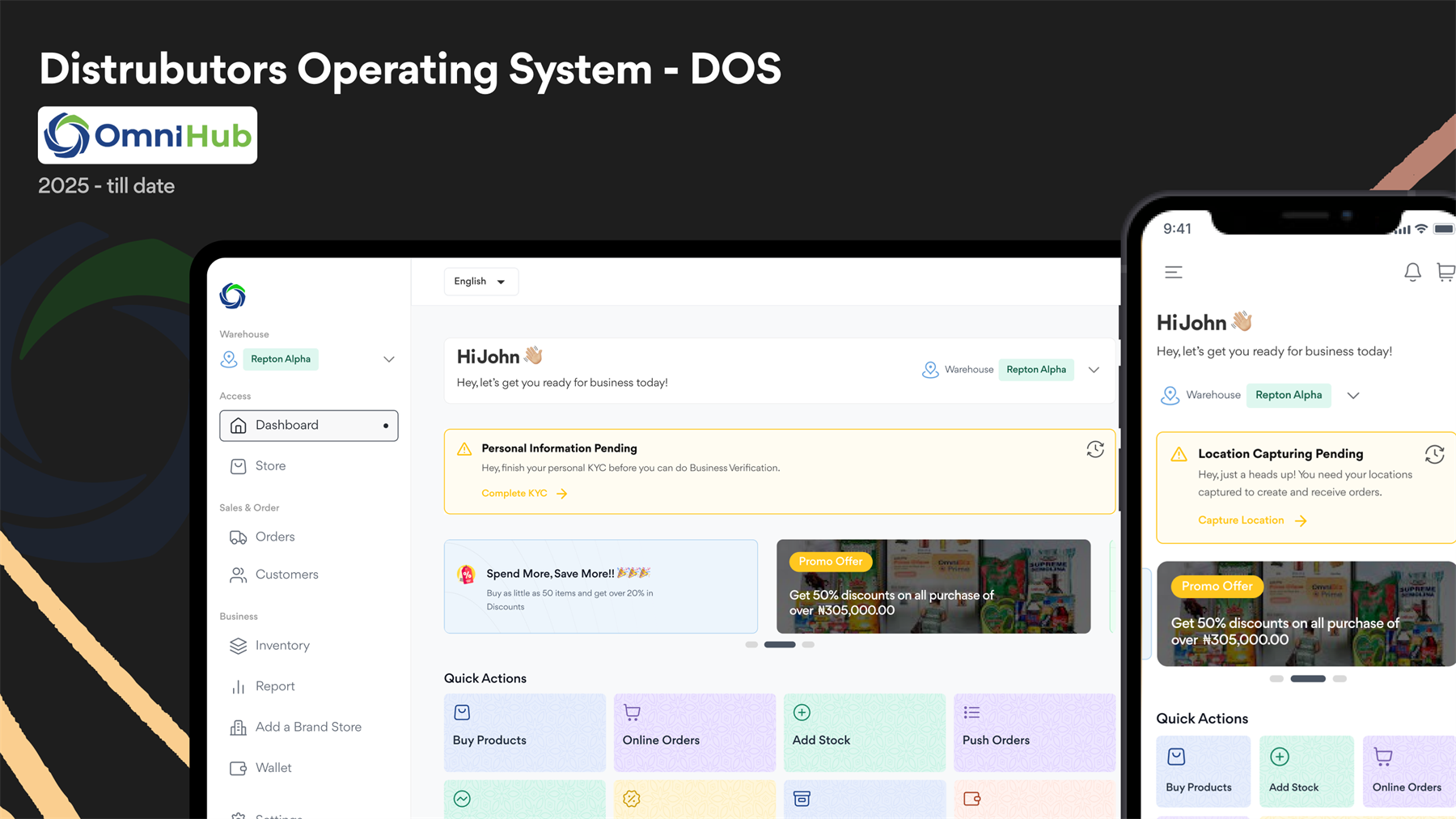1456x819 pixels.
Task: Expand the sidebar Warehouse chevron
Action: click(389, 359)
